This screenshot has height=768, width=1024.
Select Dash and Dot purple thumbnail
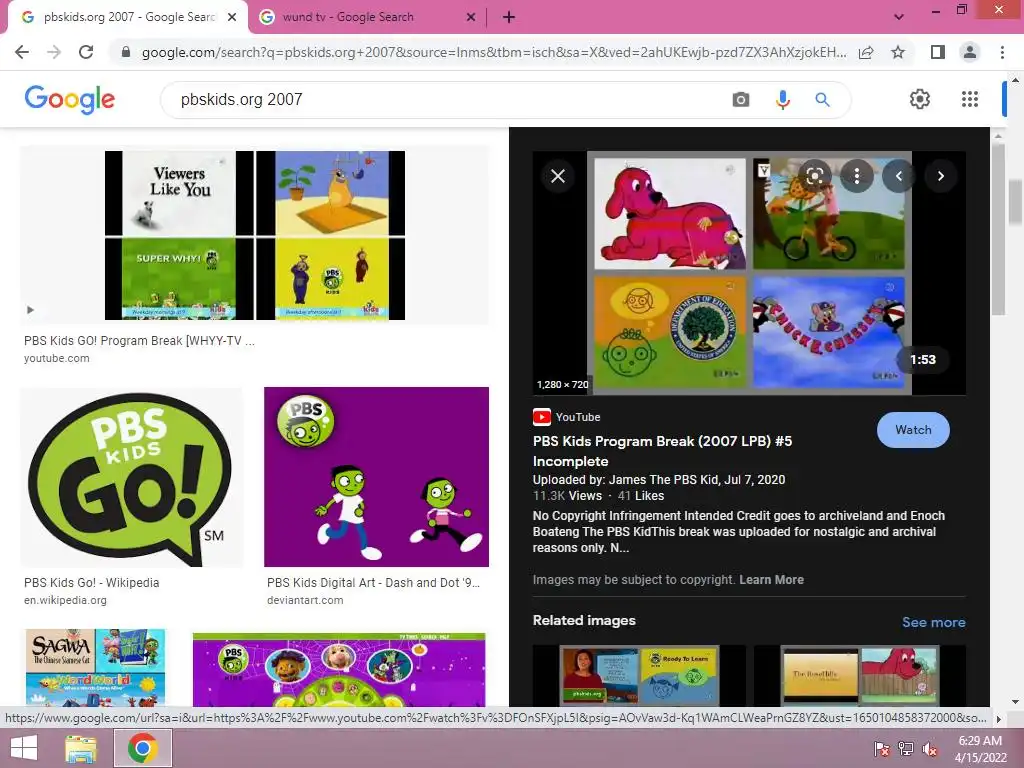pos(376,477)
